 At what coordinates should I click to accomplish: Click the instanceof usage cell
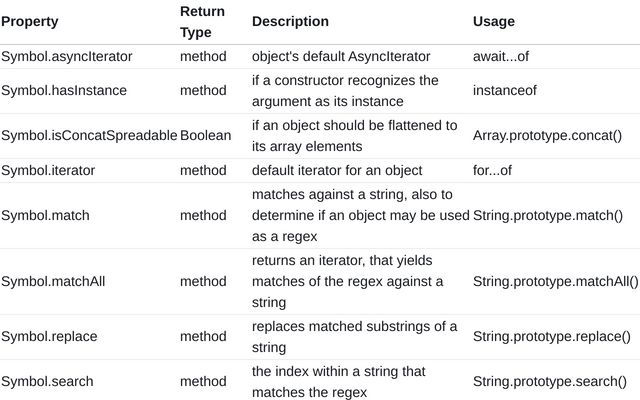(x=505, y=90)
